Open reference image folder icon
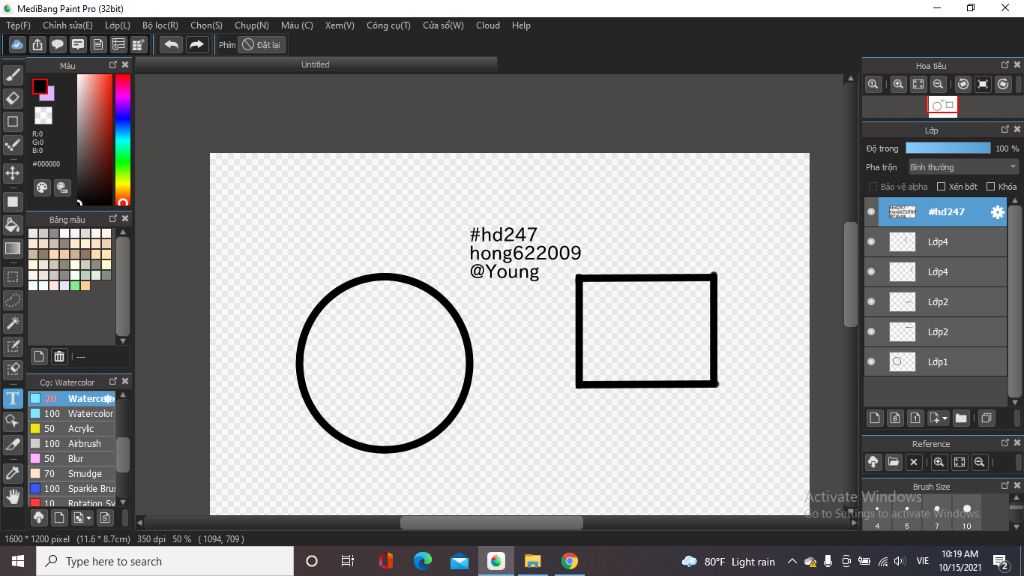 [x=893, y=462]
